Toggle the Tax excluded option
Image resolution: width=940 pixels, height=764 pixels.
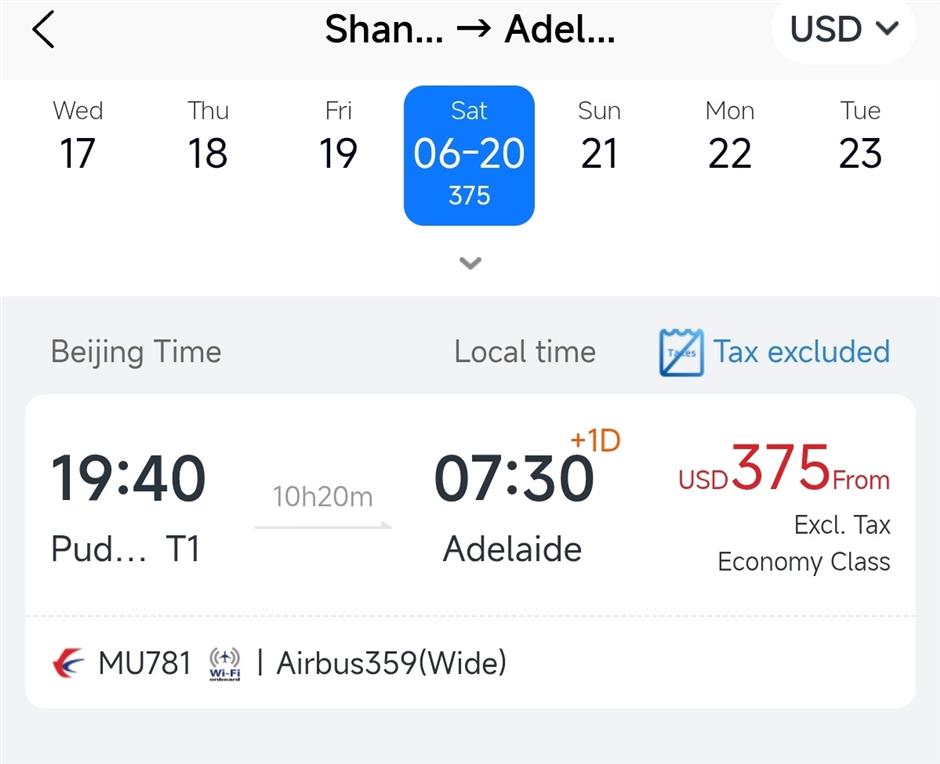tap(800, 352)
